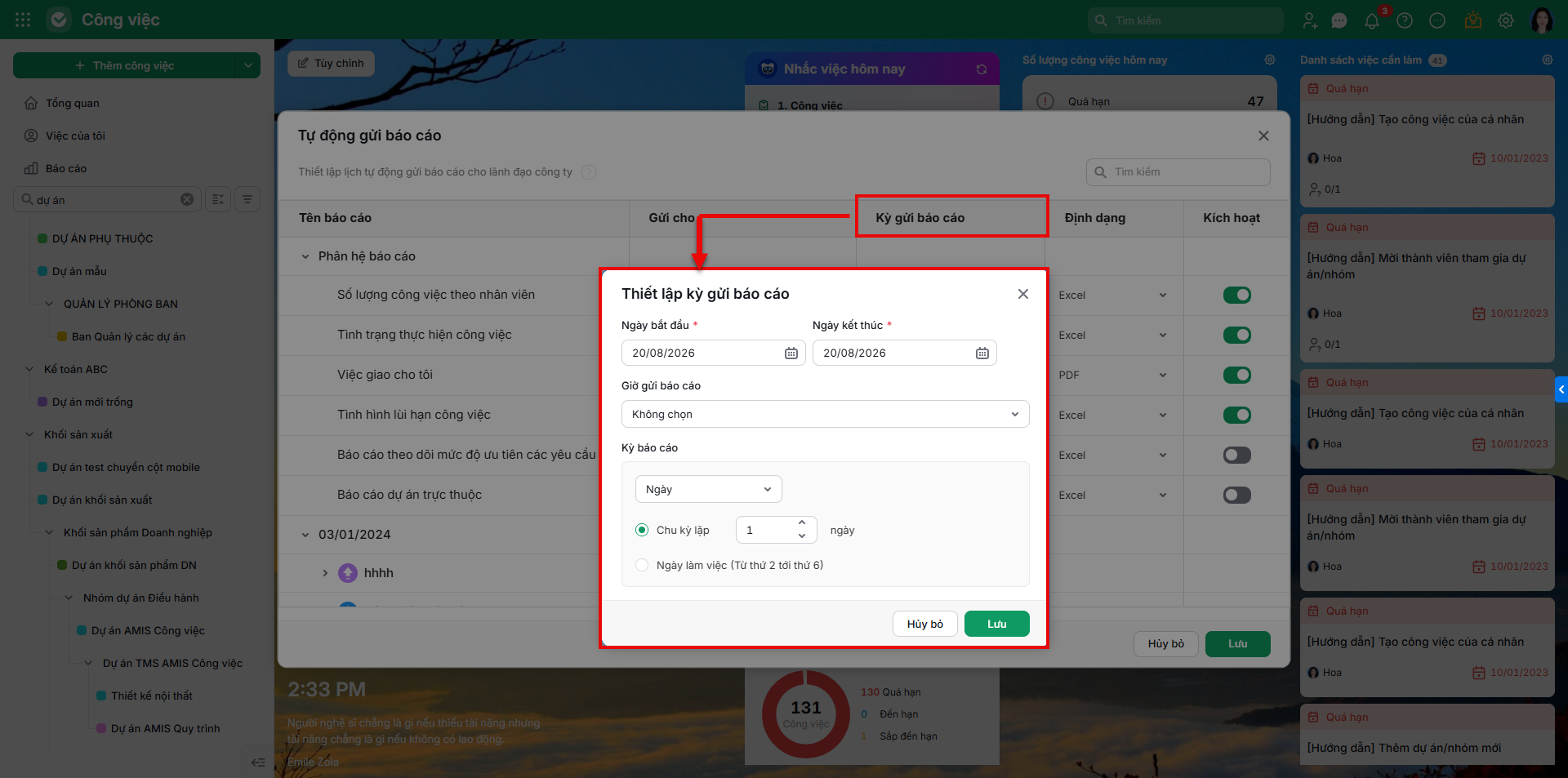
Task: Disable toggle for Việc giao cho tôi
Action: click(x=1236, y=375)
